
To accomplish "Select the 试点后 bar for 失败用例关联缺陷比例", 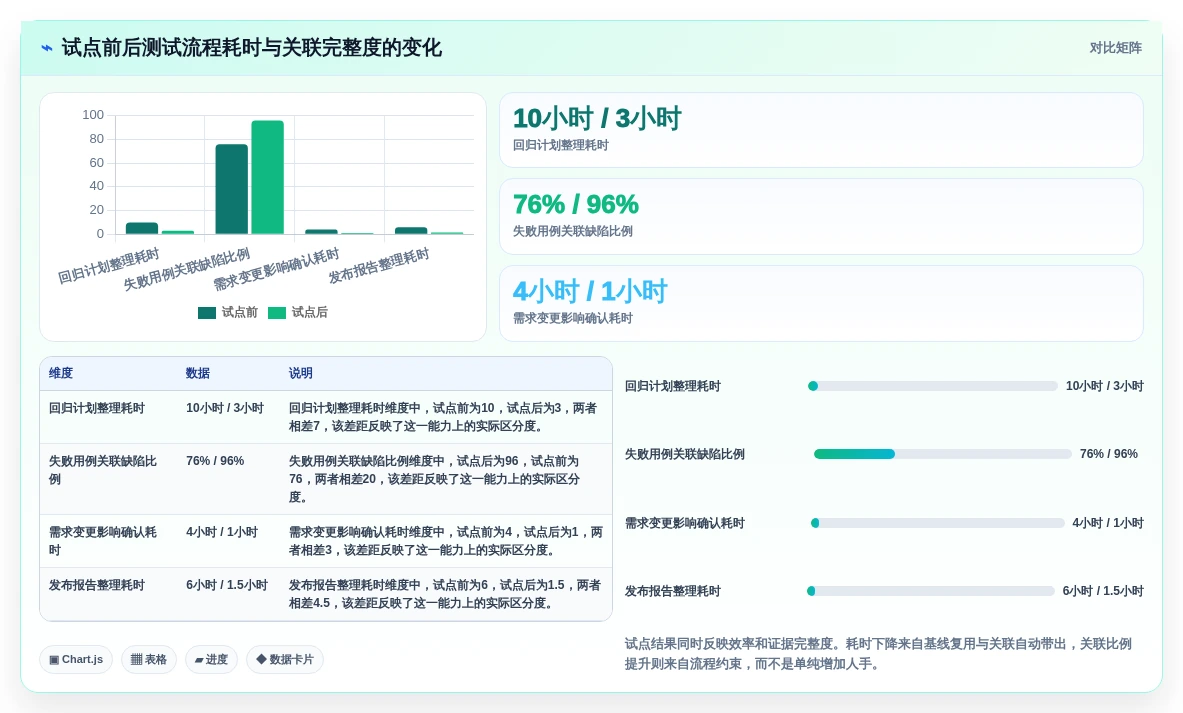I will tap(267, 177).
